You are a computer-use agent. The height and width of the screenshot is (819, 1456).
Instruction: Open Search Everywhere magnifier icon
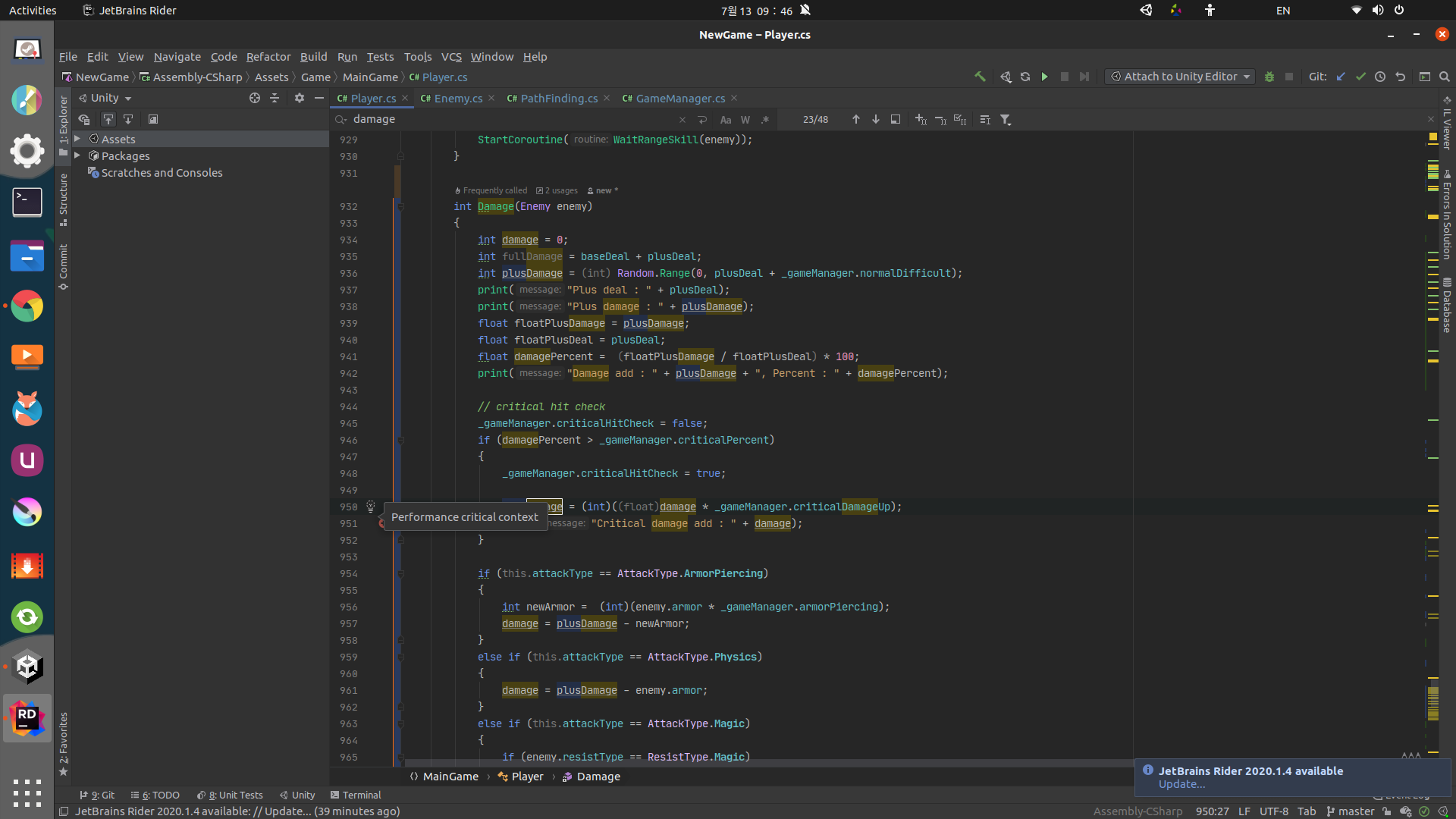click(1445, 77)
